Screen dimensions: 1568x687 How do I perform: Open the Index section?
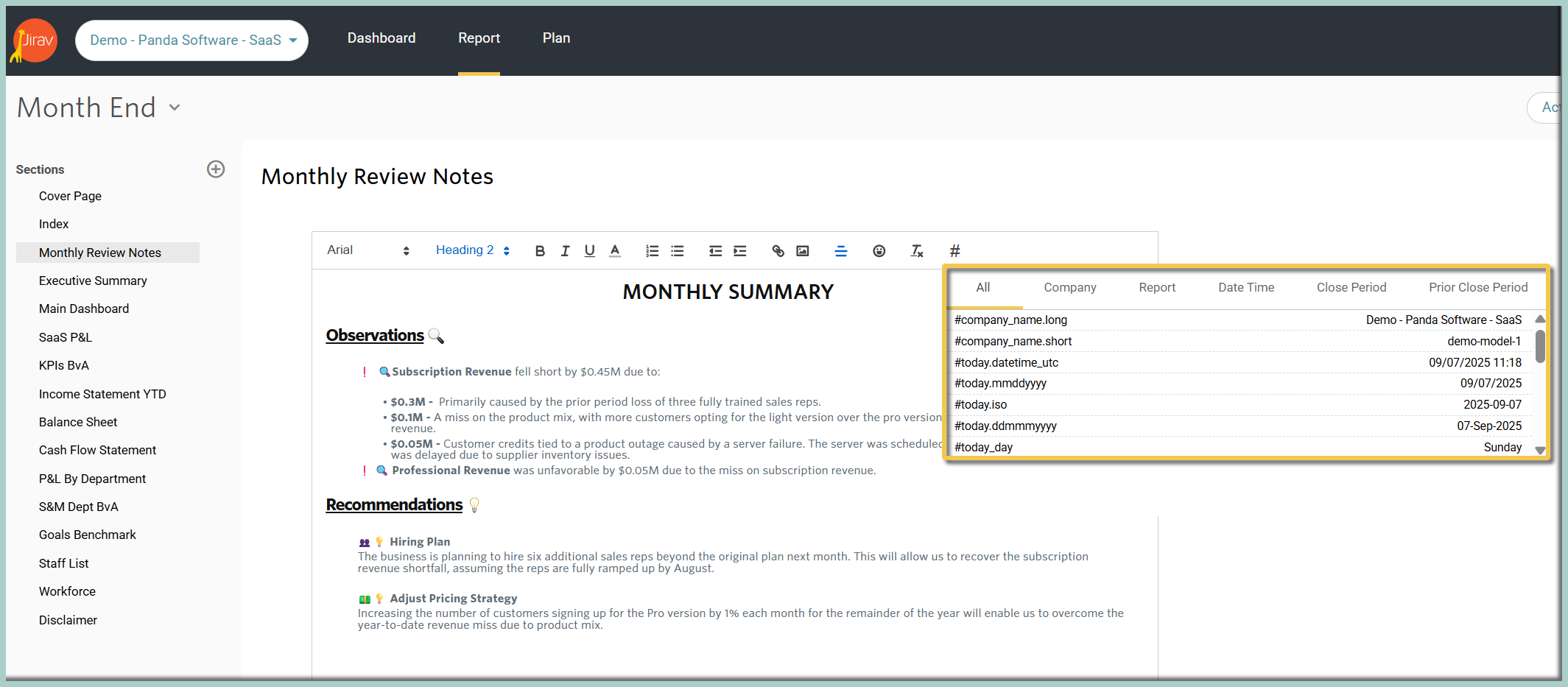point(54,224)
